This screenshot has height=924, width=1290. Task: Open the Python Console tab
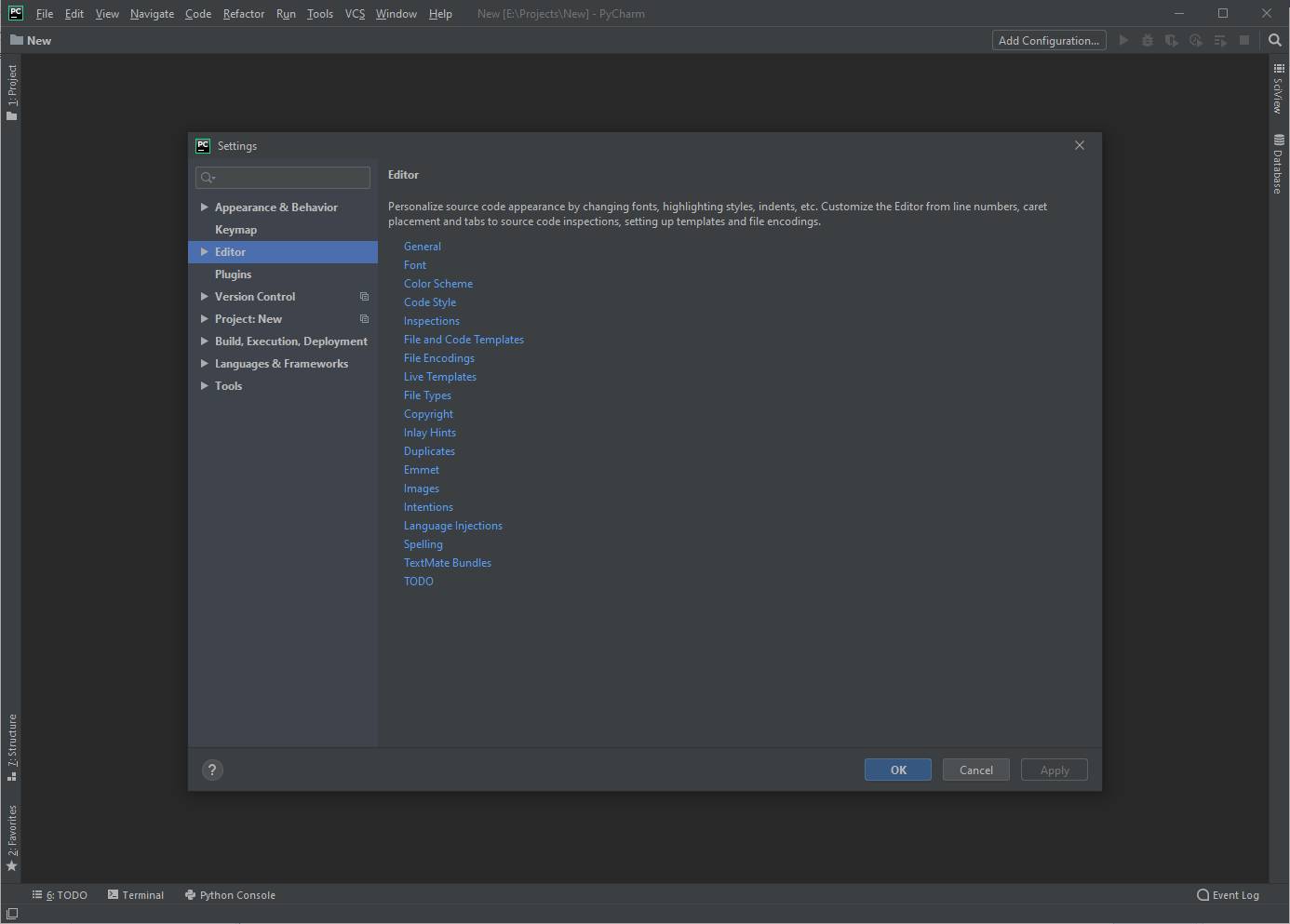click(230, 895)
